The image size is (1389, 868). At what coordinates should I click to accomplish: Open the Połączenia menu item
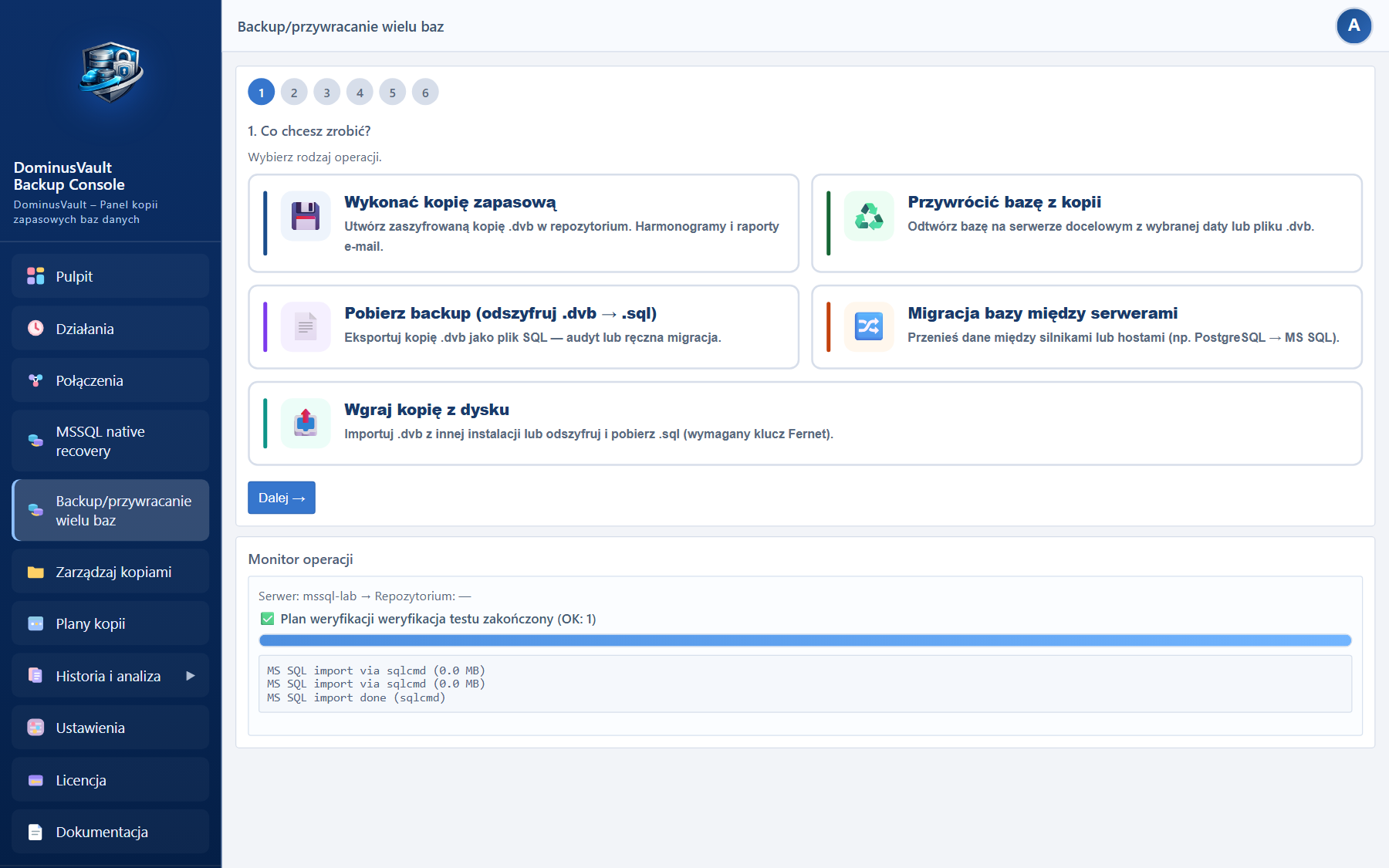point(110,380)
